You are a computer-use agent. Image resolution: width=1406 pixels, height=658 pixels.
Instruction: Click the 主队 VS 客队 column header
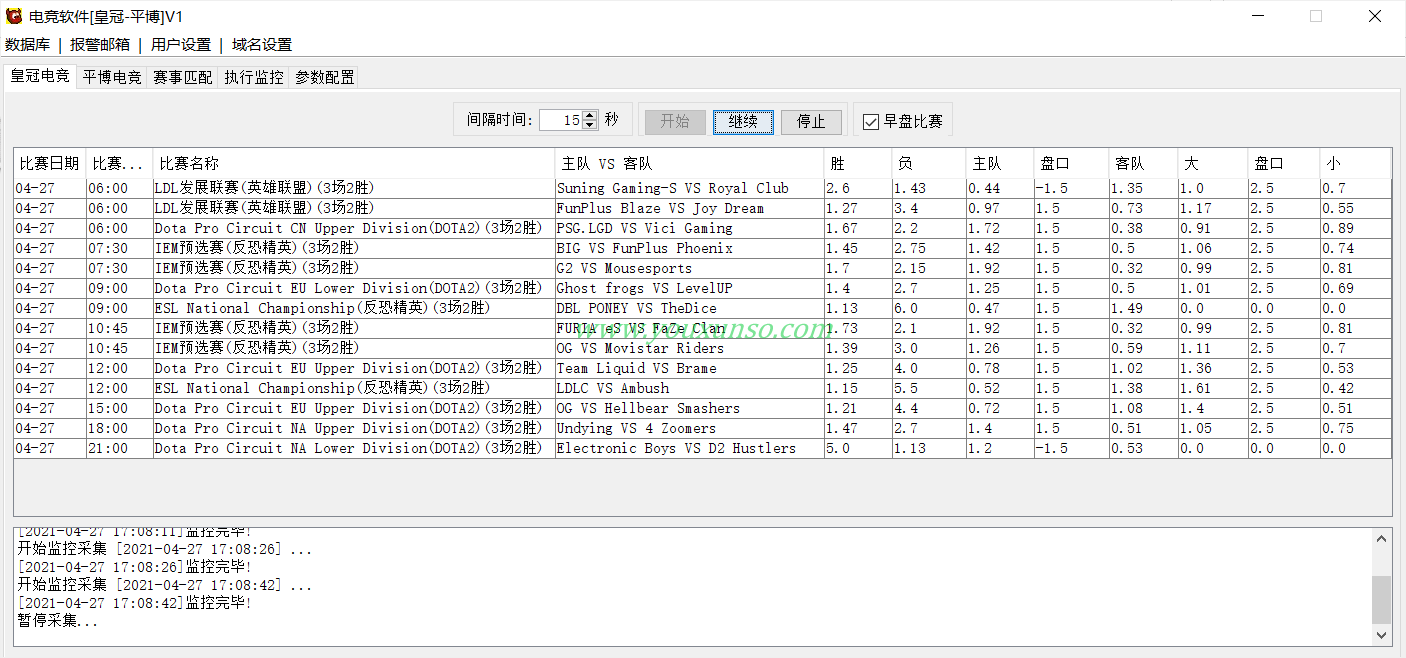point(690,163)
